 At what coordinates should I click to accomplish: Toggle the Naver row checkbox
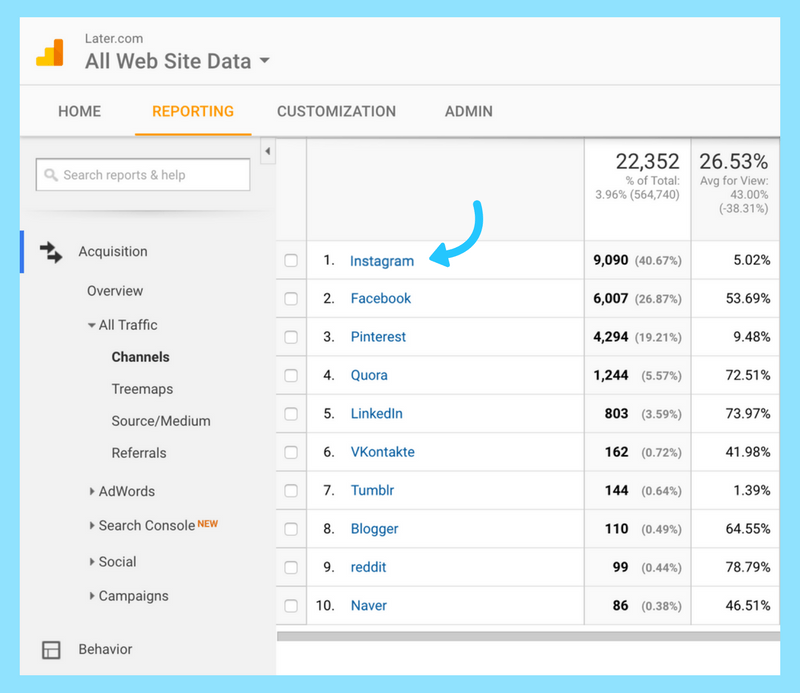coord(291,606)
